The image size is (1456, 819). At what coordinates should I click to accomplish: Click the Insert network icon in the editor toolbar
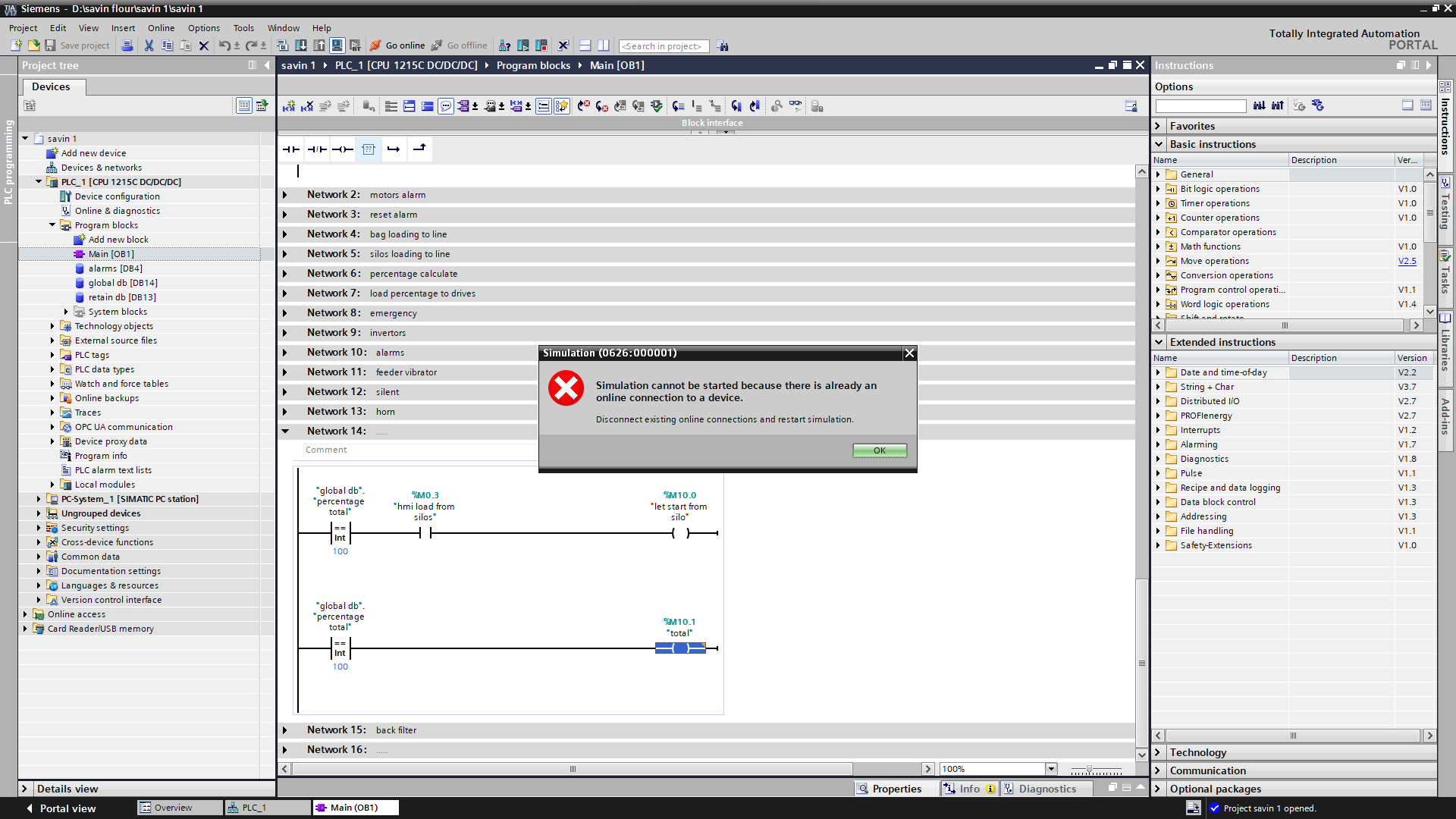pos(288,106)
